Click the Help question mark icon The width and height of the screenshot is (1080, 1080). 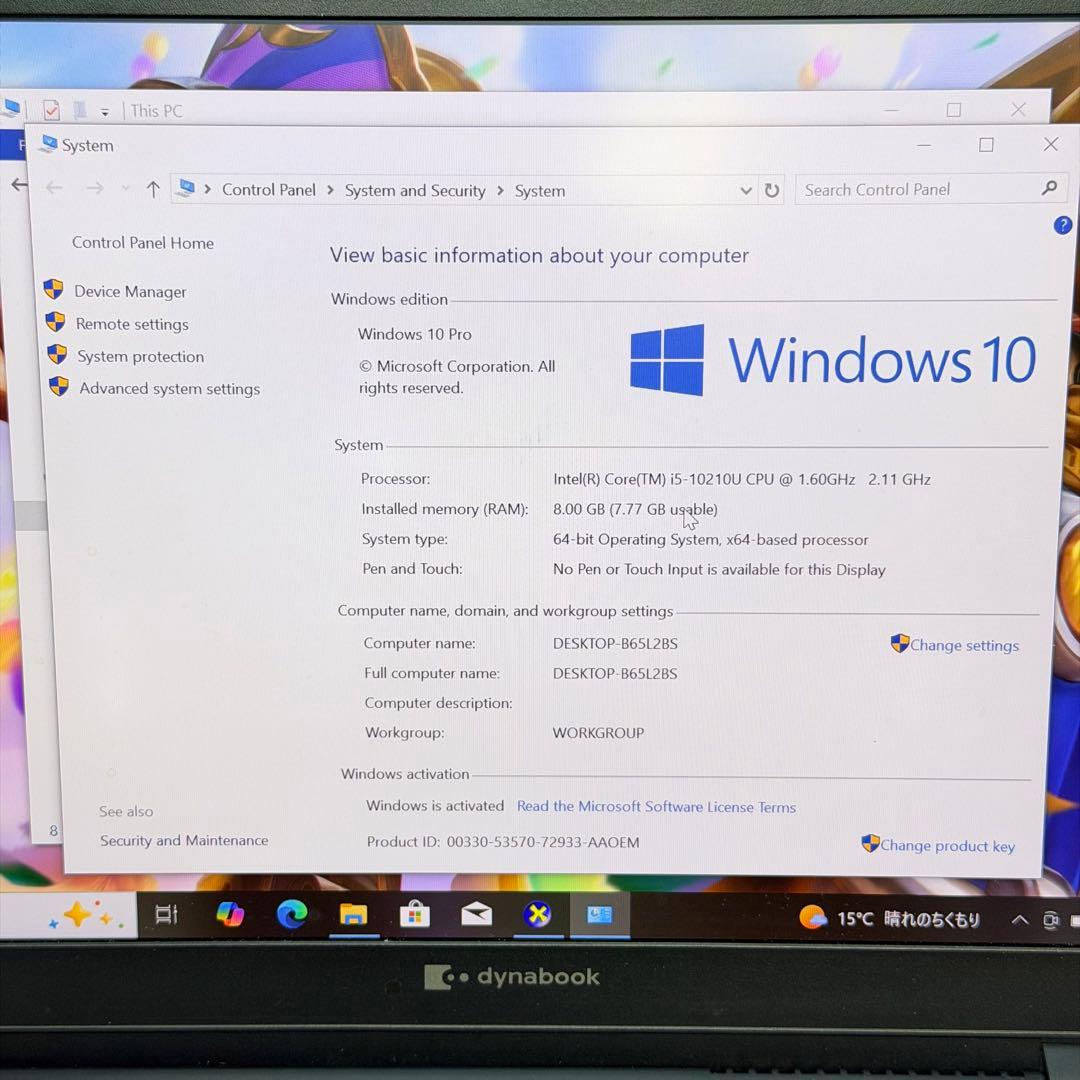(1062, 225)
